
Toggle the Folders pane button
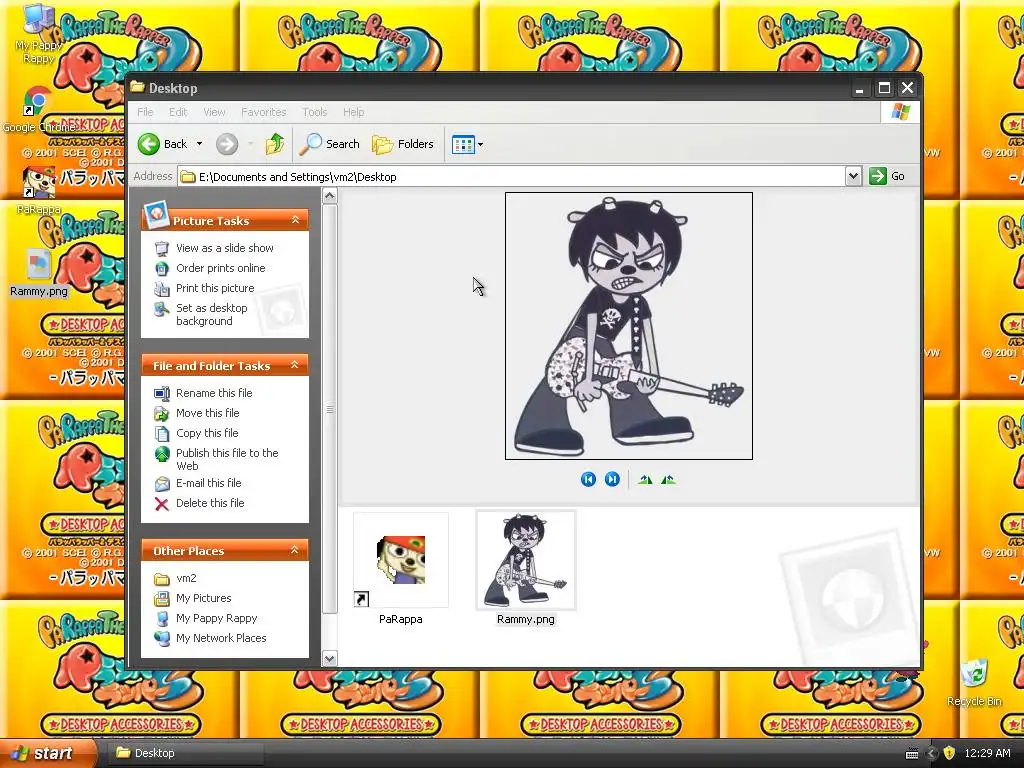403,144
